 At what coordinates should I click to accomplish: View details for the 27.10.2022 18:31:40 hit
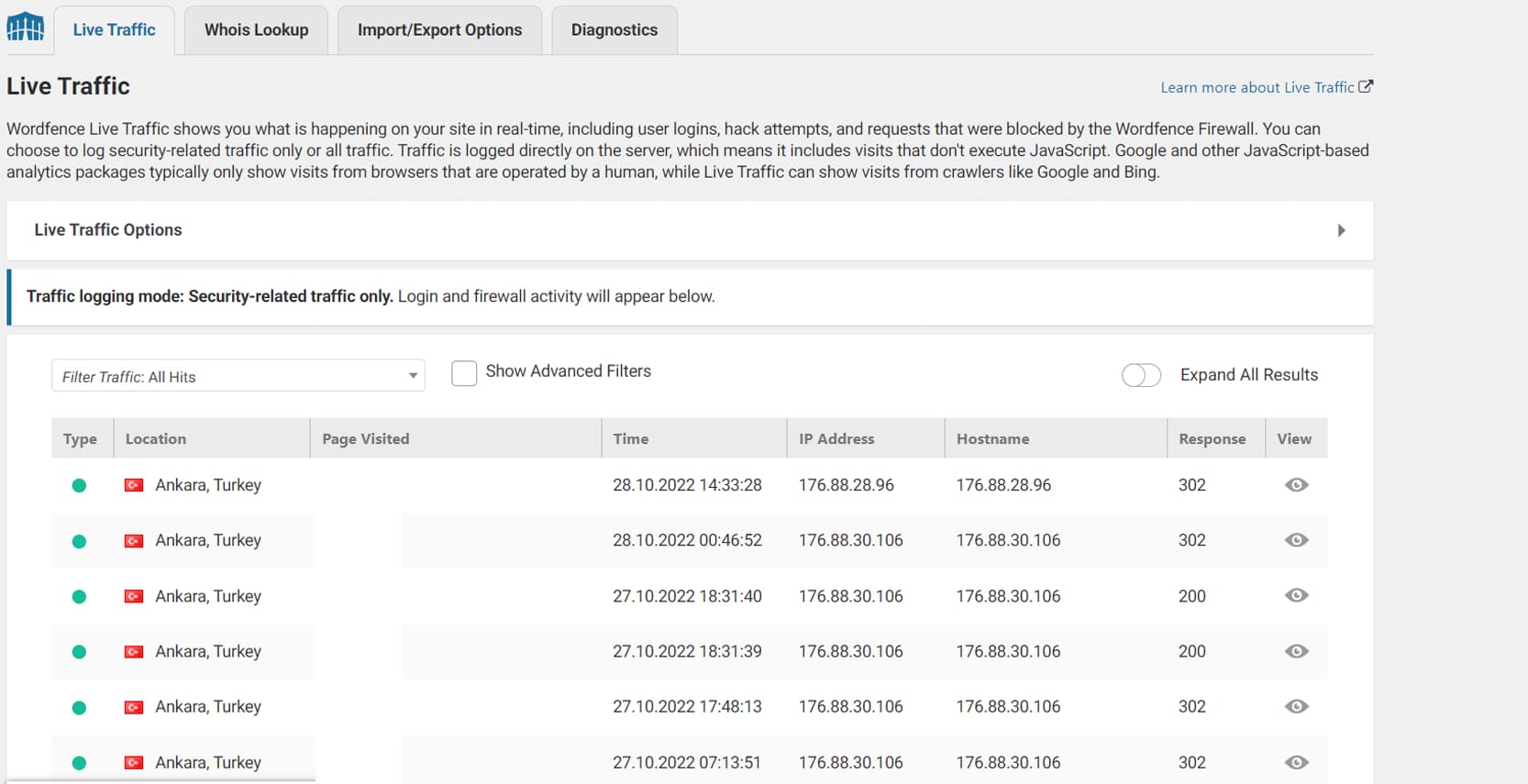point(1296,595)
